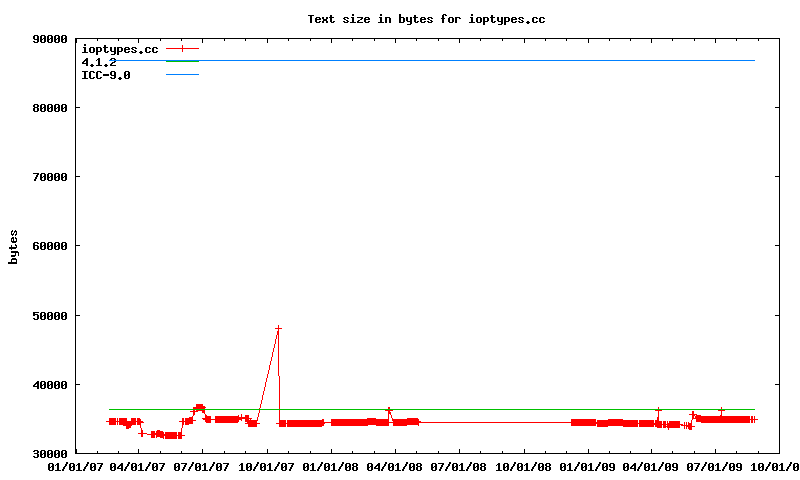Click the 90000 y-axis tick label

[49, 39]
